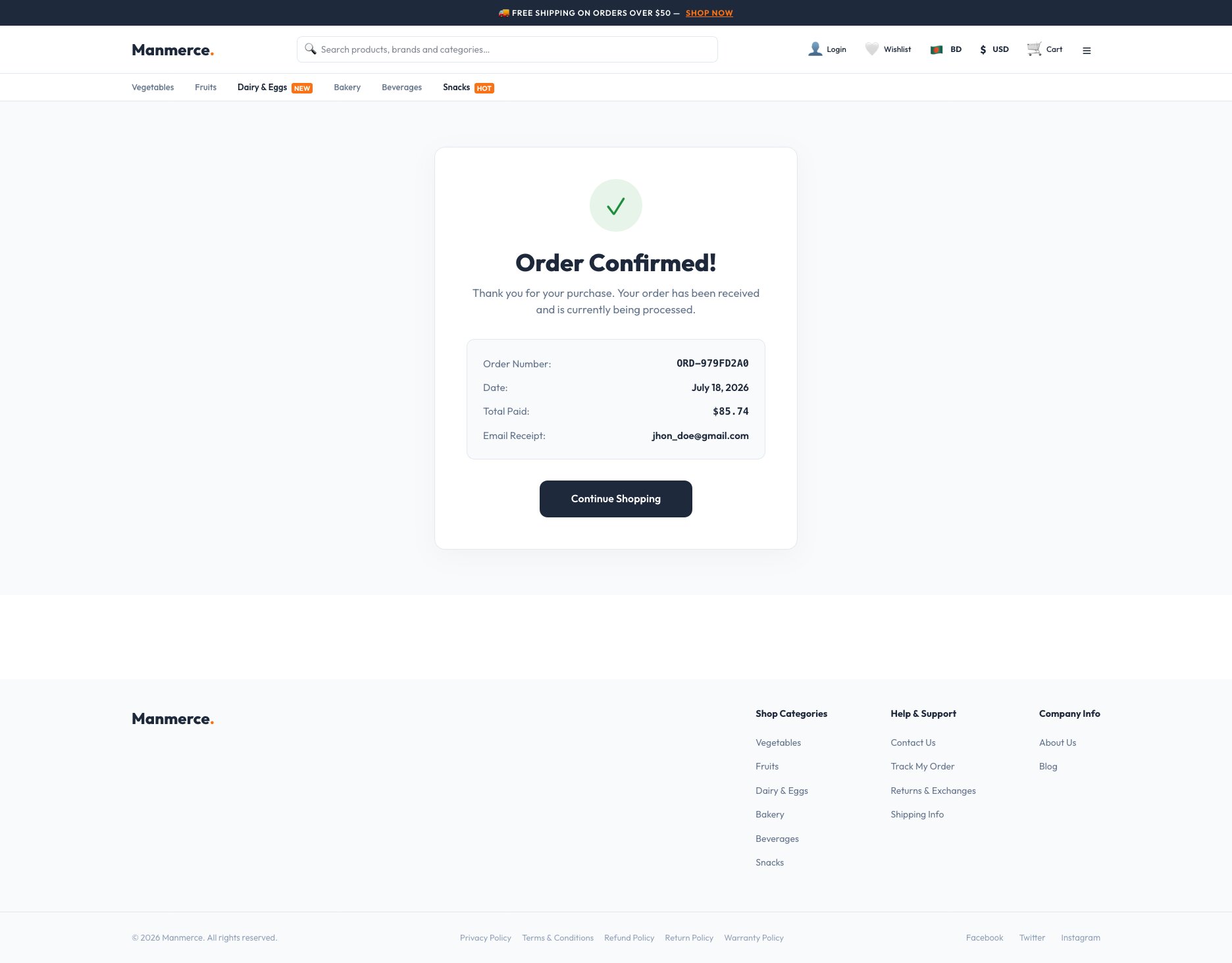Open the About Us link
Viewport: 1232px width, 963px height.
click(x=1058, y=742)
